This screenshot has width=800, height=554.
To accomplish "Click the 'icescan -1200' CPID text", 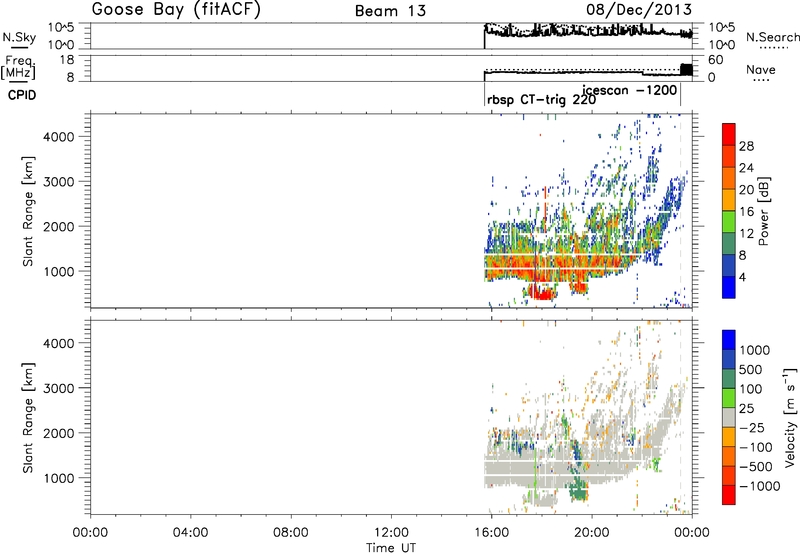I will pyautogui.click(x=629, y=90).
